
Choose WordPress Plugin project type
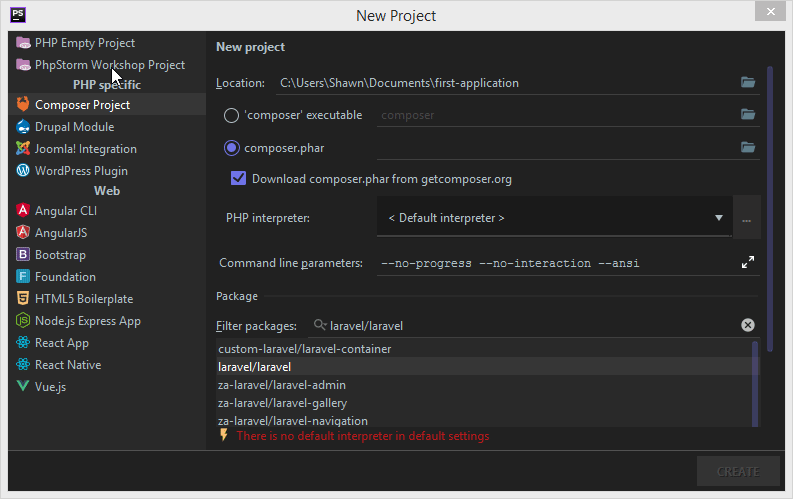point(107,170)
